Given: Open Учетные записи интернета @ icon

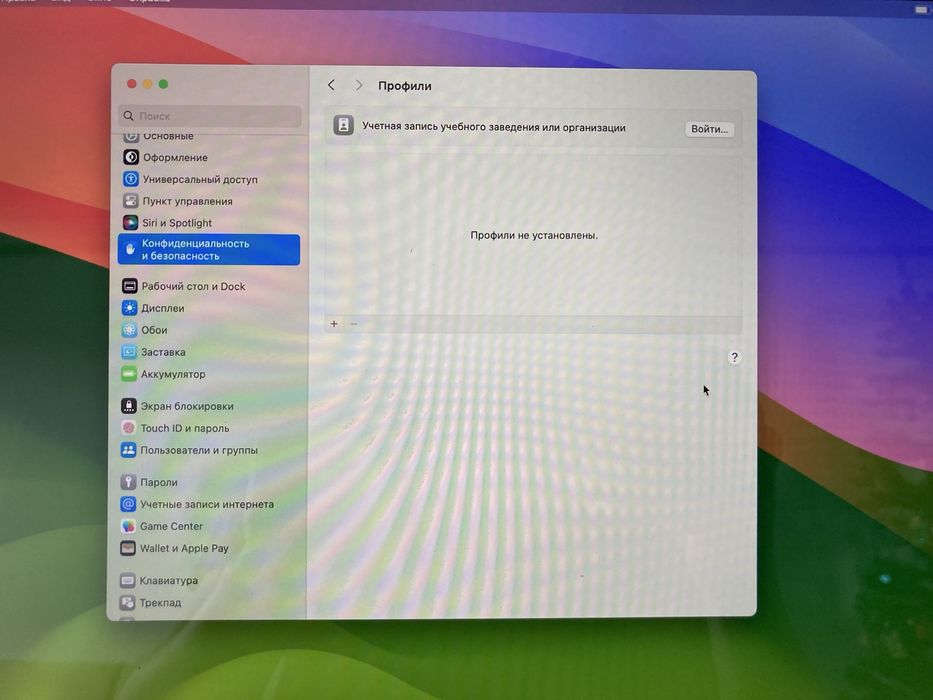Looking at the screenshot, I should 128,504.
